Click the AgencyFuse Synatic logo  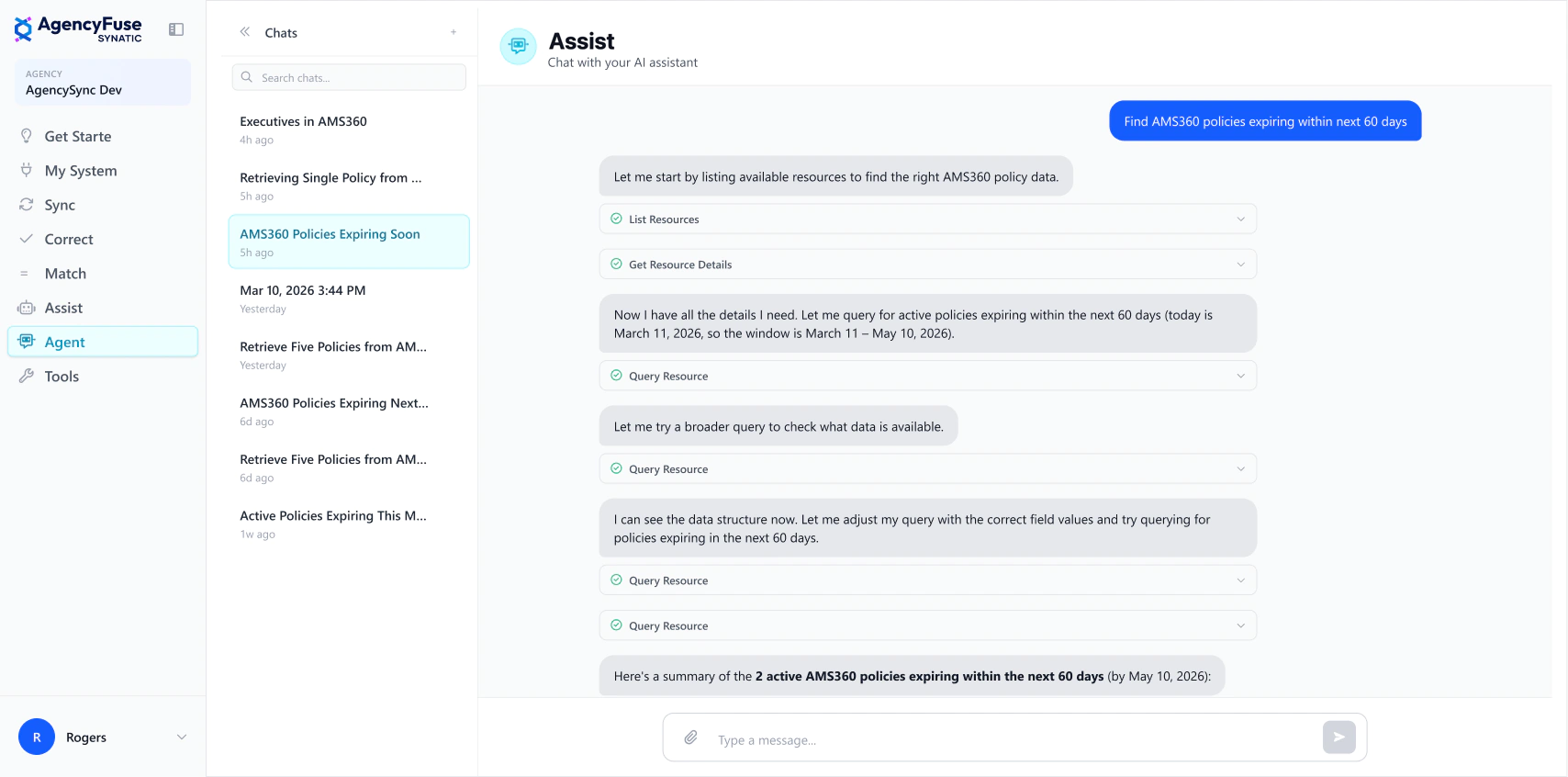click(78, 28)
